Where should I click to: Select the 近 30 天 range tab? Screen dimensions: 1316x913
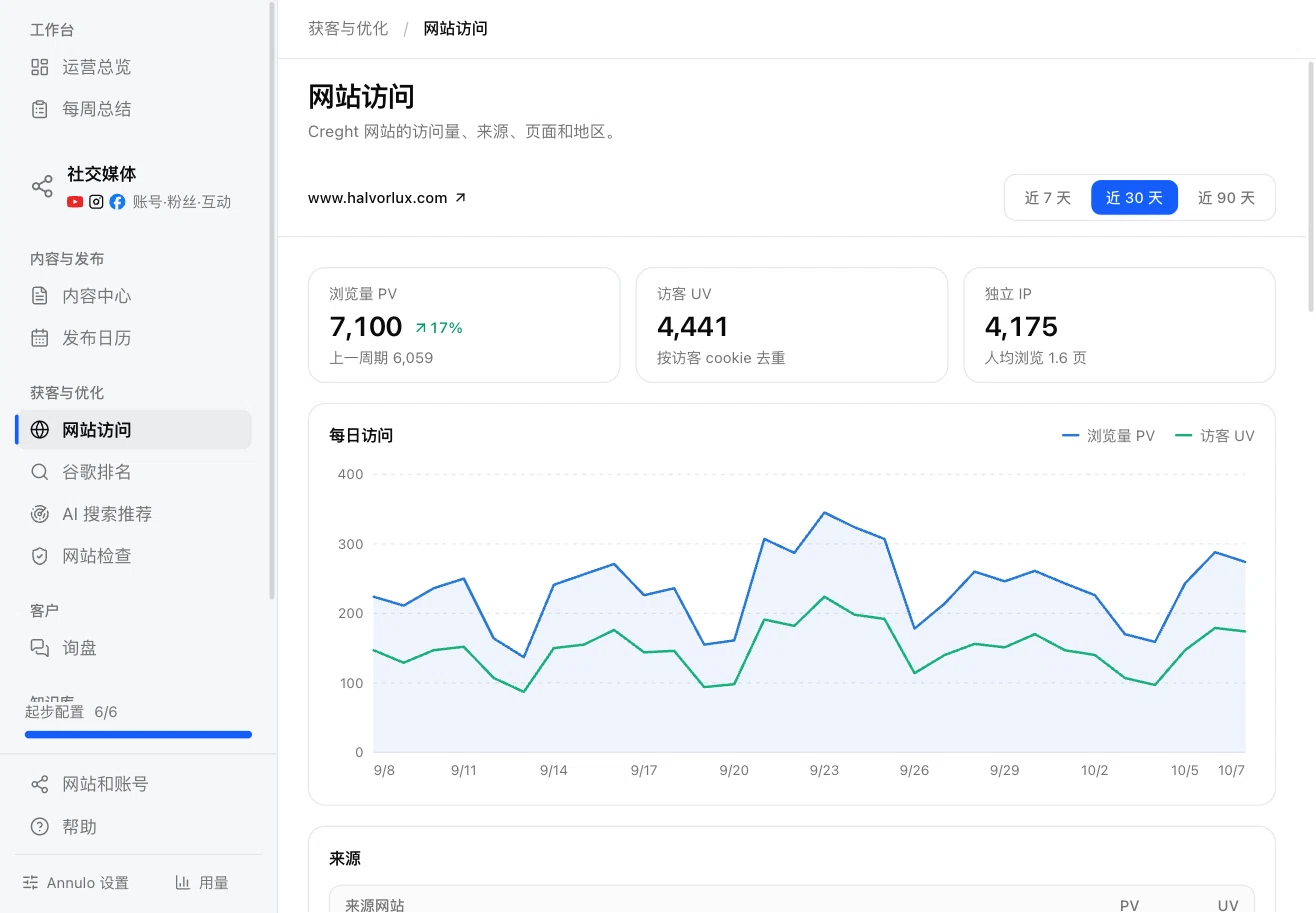click(1134, 198)
